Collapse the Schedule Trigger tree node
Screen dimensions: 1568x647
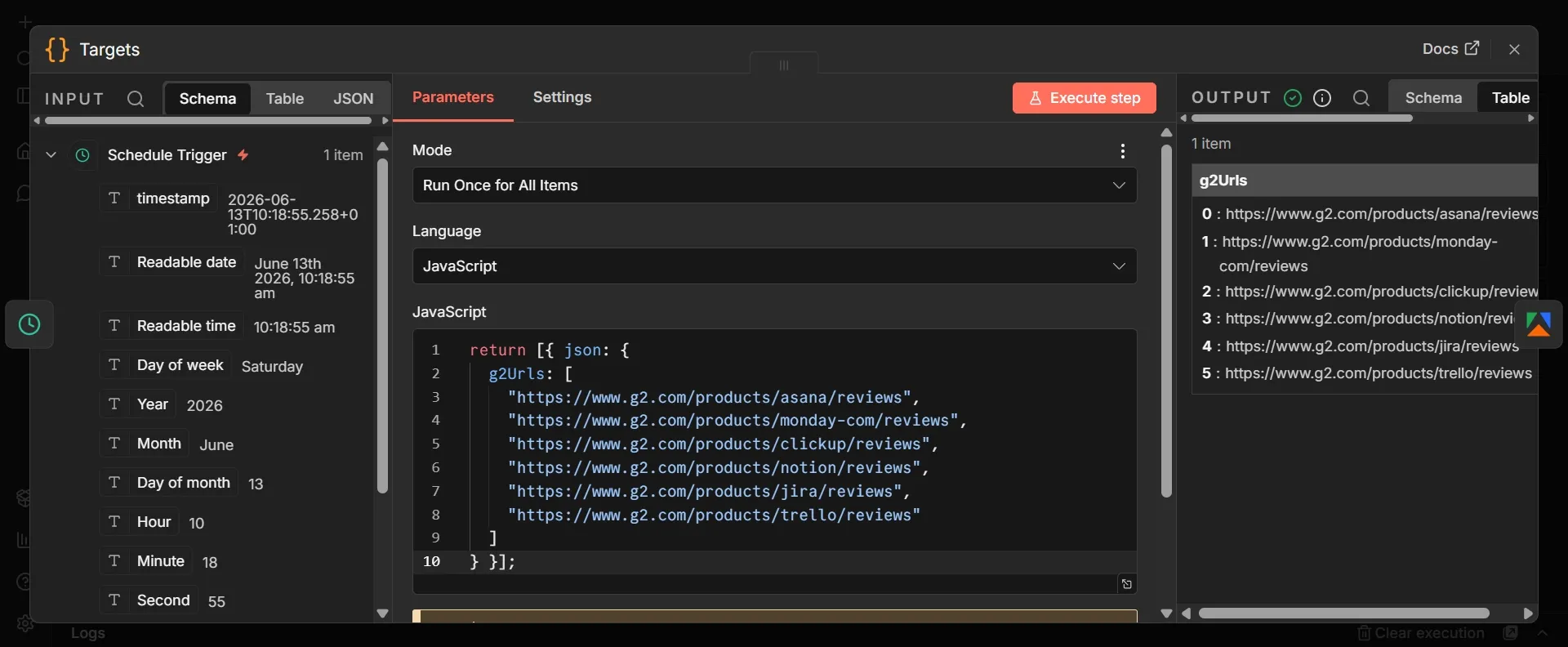click(51, 155)
